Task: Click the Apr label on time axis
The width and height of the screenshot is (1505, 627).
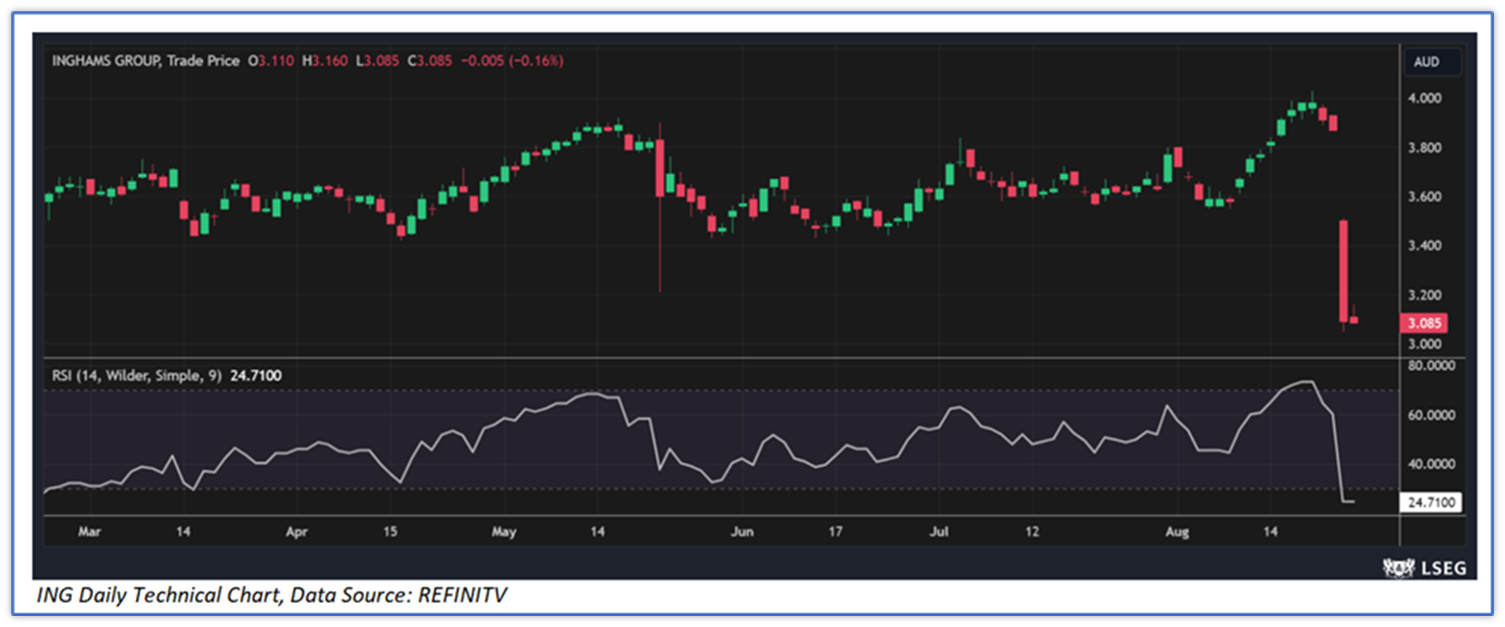Action: (297, 533)
